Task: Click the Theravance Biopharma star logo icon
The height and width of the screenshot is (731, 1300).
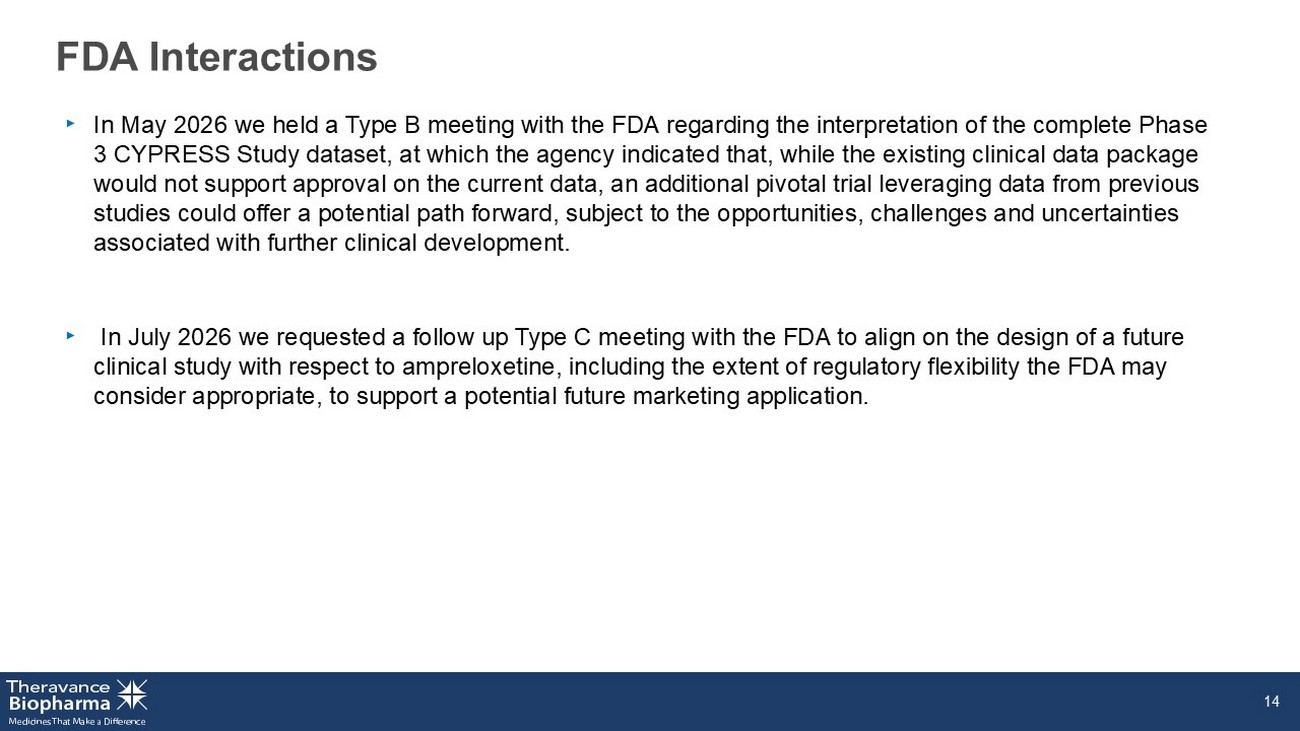Action: (x=132, y=695)
